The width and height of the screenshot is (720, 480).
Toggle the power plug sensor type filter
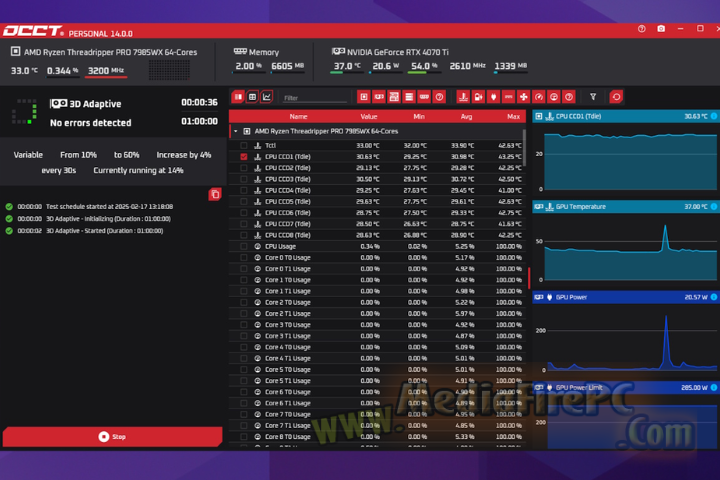pos(493,97)
